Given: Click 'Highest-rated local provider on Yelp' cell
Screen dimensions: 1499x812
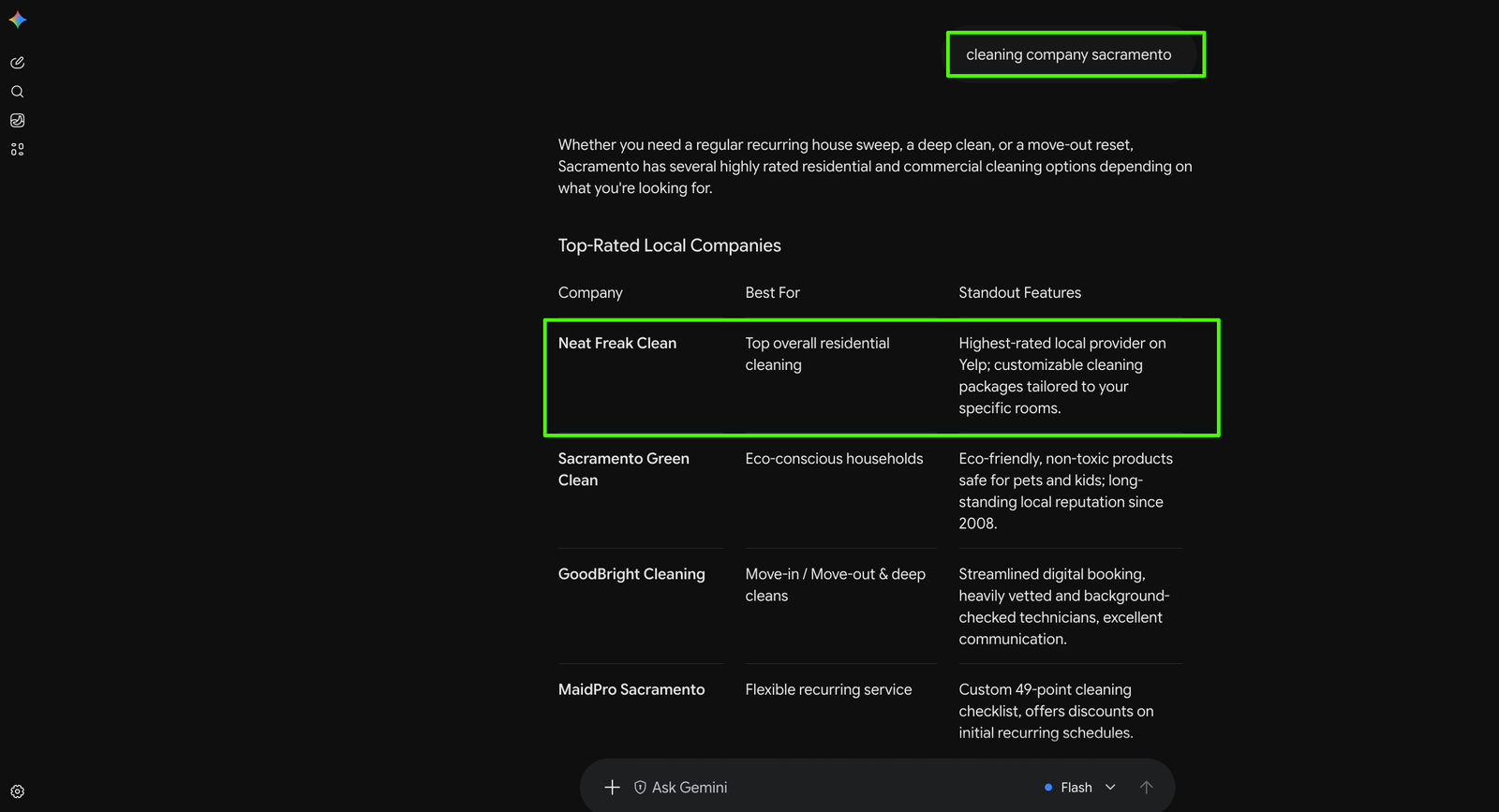Looking at the screenshot, I should [1062, 376].
